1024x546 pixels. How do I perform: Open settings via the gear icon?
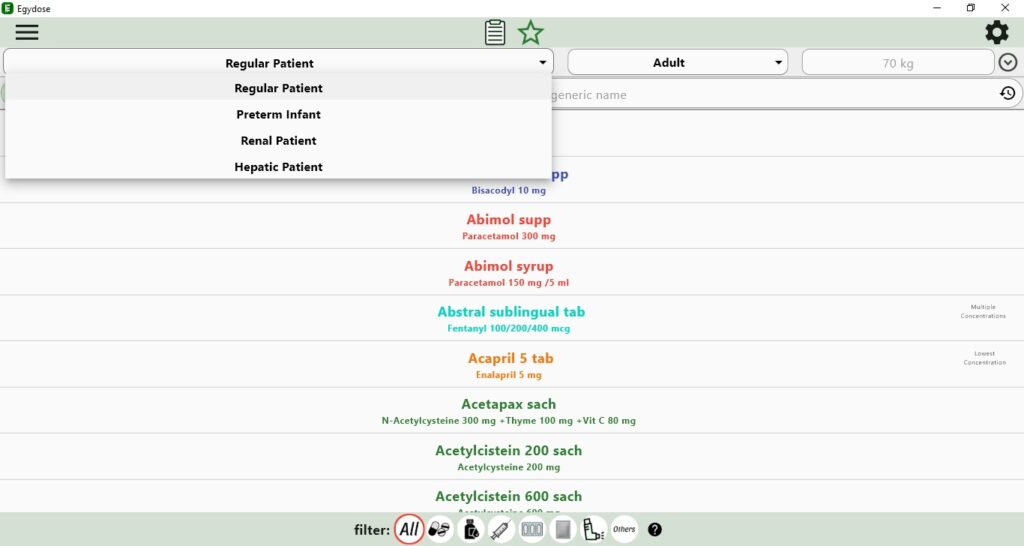point(996,32)
